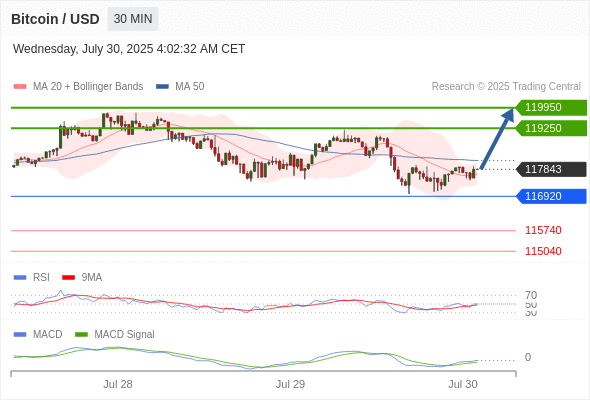This screenshot has width=590, height=400.
Task: Click the 30 MIN timeframe badge
Action: [133, 19]
